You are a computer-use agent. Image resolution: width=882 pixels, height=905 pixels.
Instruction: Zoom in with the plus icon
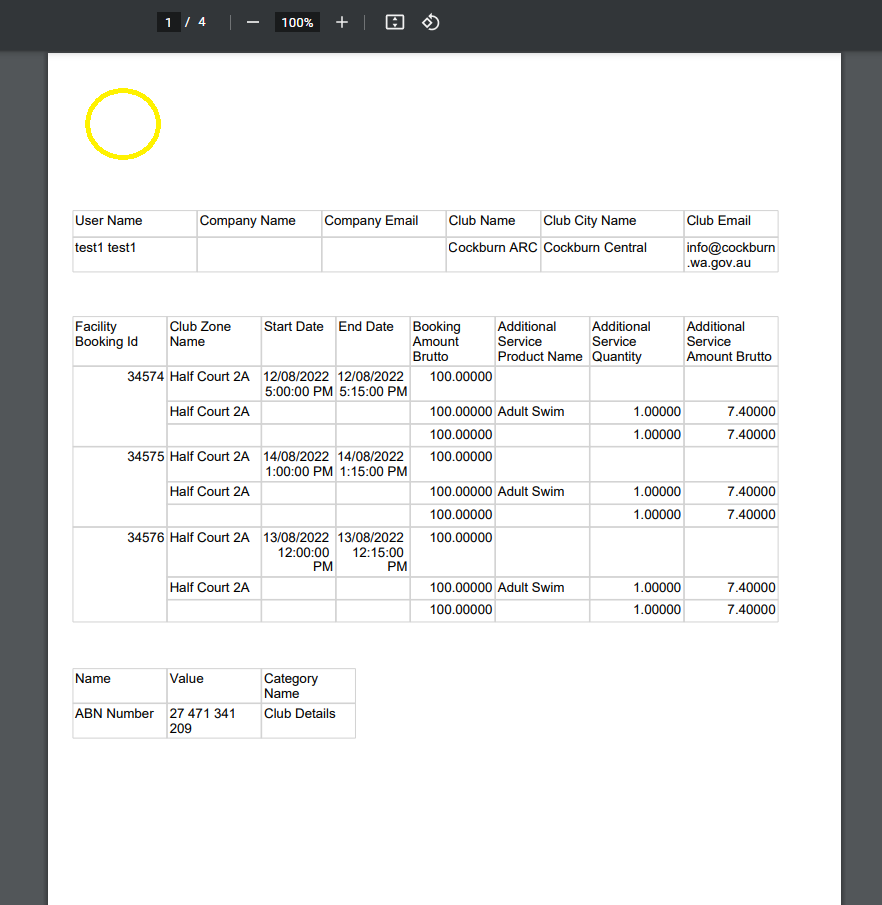[x=342, y=22]
